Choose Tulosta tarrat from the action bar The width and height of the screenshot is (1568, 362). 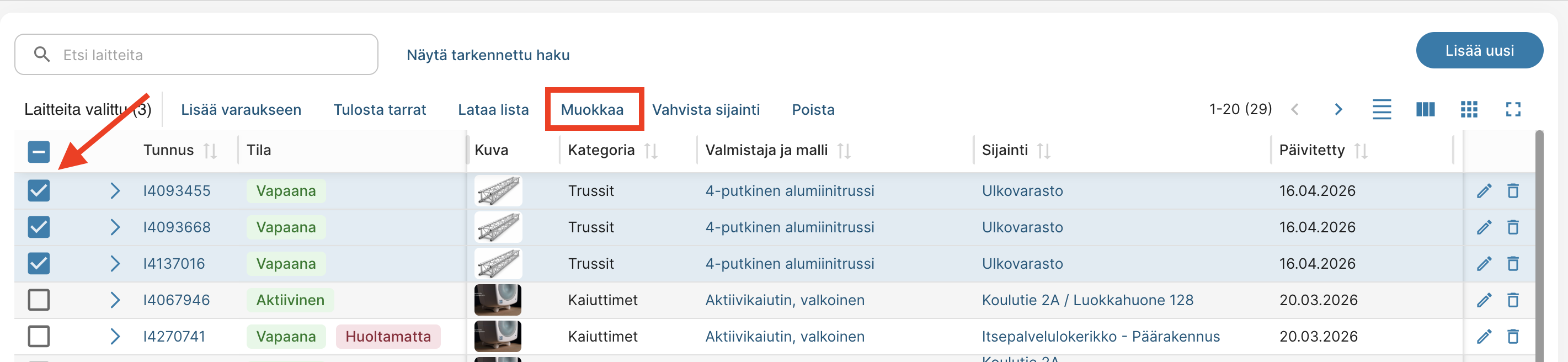(380, 109)
